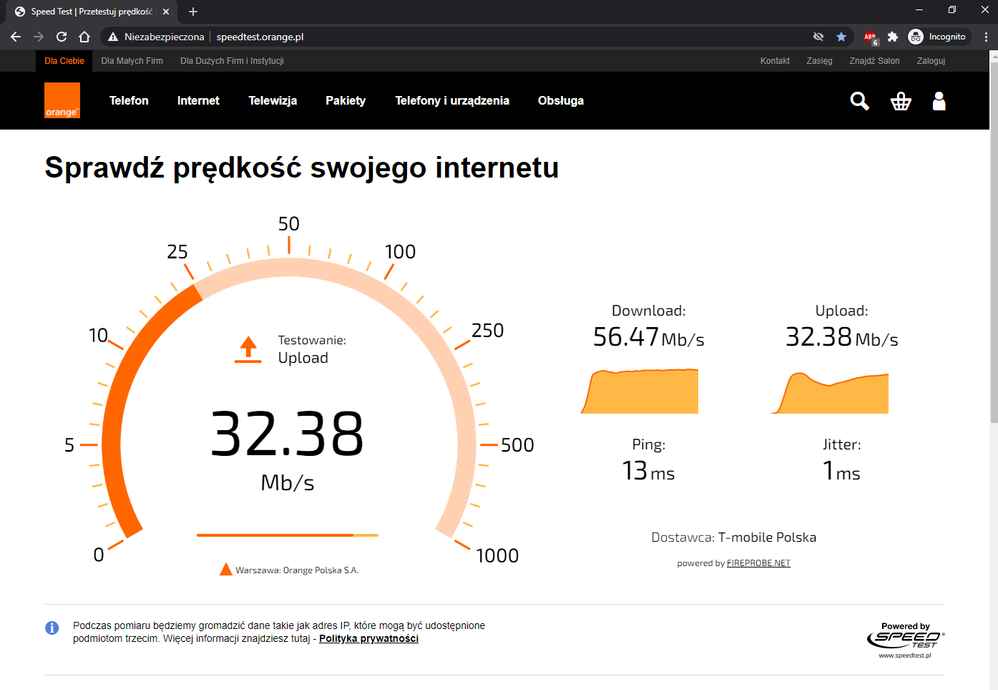Click the user account icon

(939, 101)
